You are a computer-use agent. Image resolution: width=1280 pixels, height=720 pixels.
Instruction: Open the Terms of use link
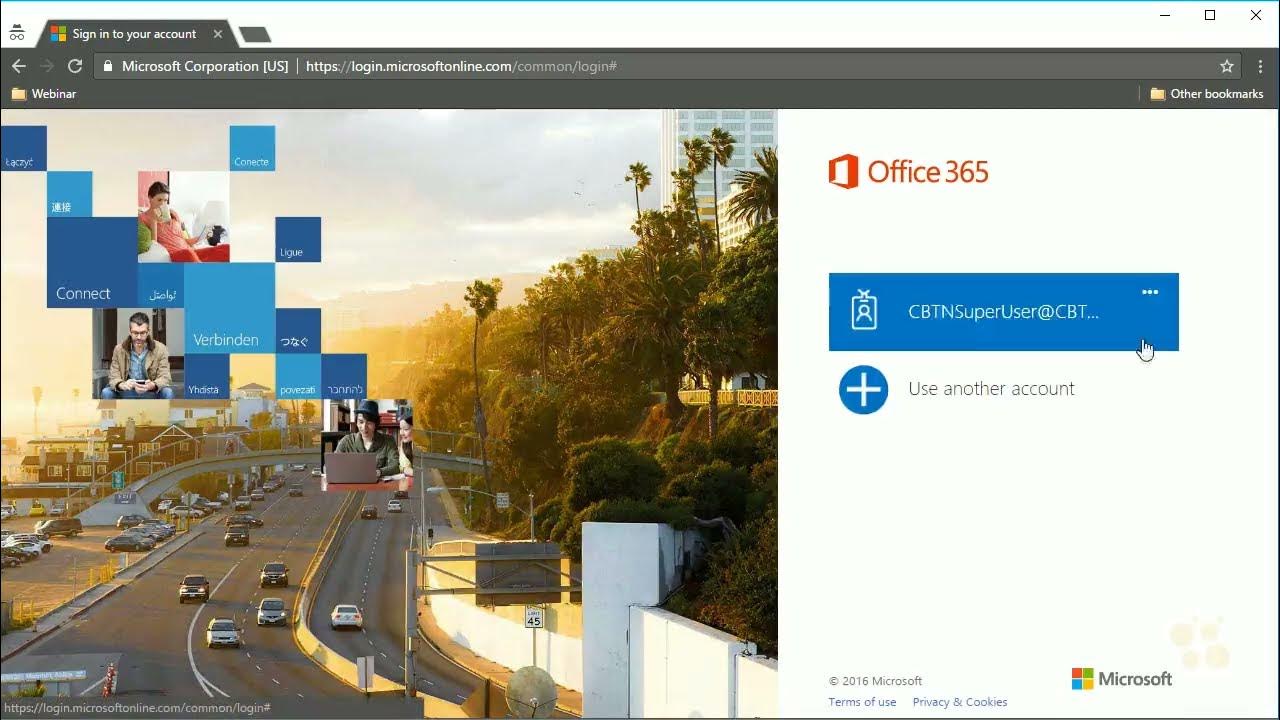tap(862, 702)
